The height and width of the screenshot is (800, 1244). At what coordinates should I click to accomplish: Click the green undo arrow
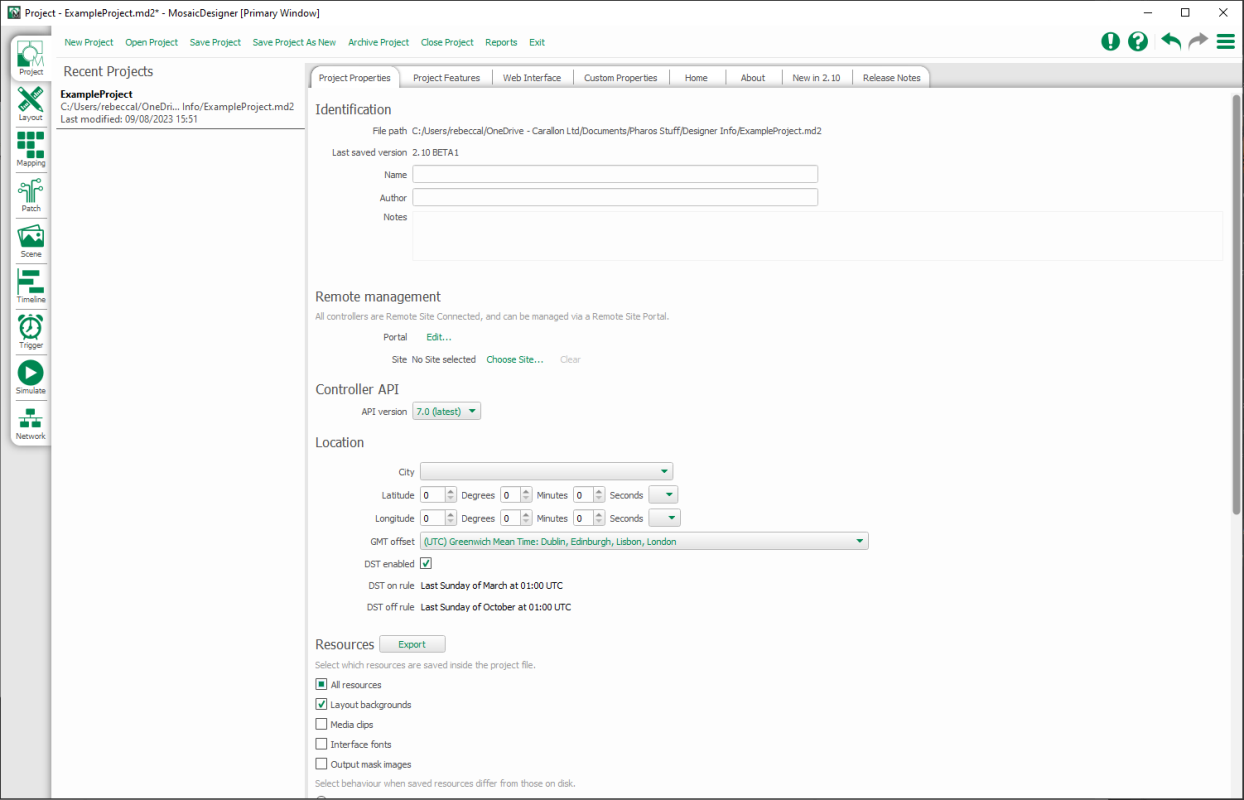coord(1170,41)
